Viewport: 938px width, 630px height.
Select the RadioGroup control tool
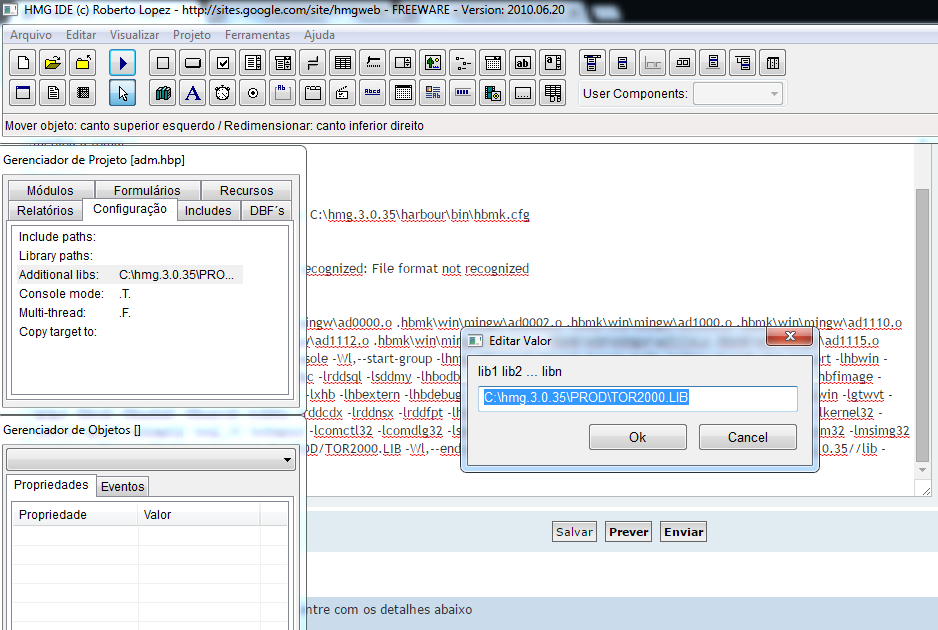[253, 93]
